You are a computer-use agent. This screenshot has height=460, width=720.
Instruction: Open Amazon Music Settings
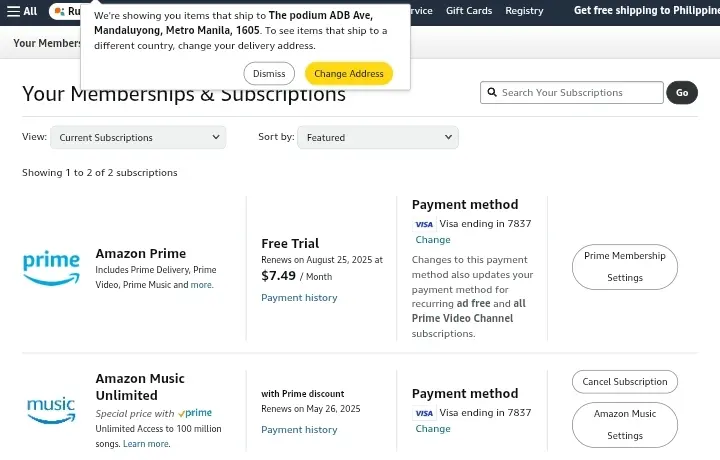coord(624,425)
